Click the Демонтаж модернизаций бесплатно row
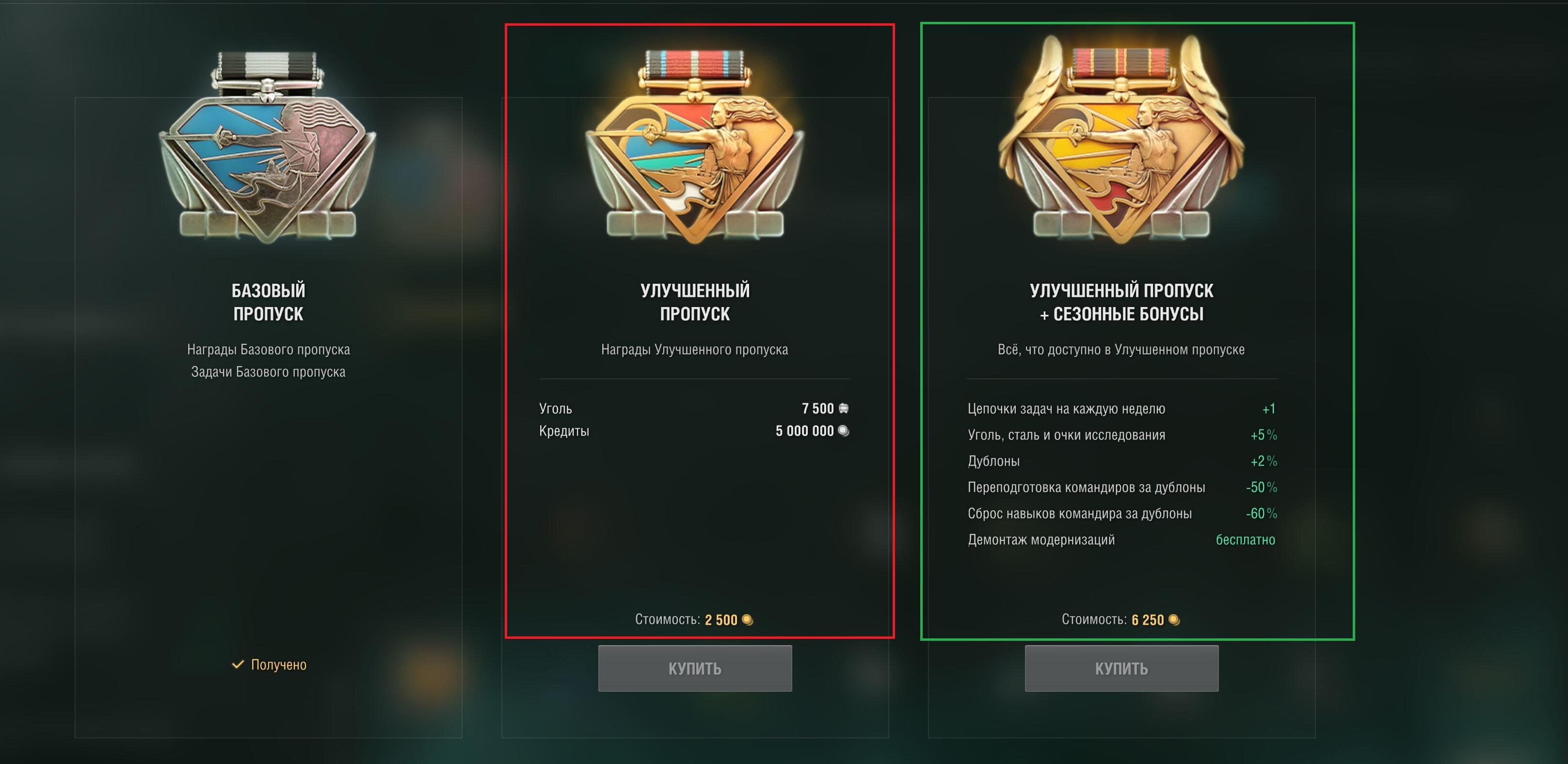The width and height of the screenshot is (1568, 764). tap(1121, 539)
